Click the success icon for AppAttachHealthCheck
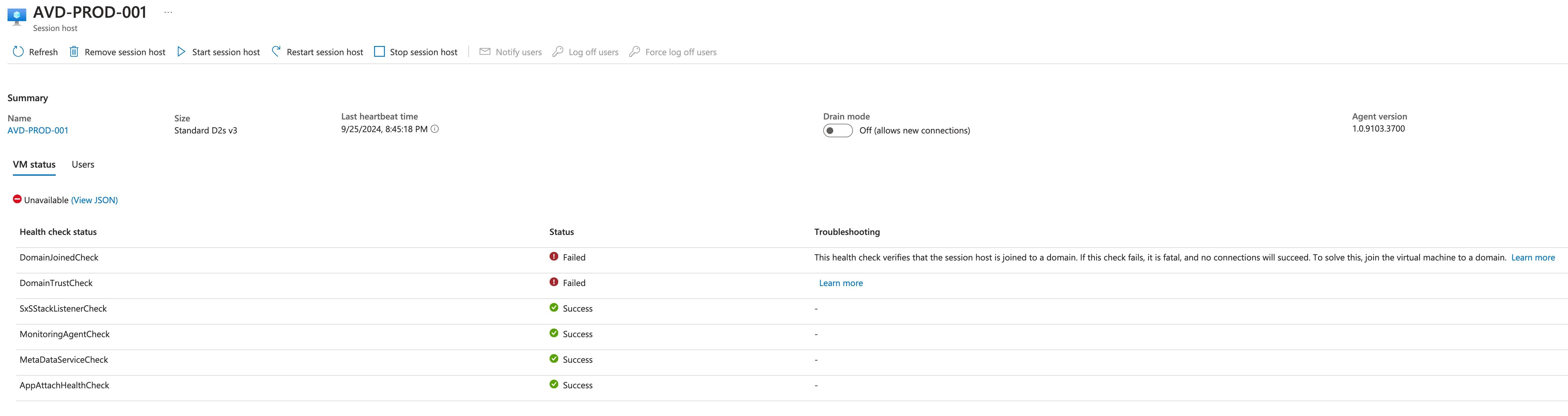 coord(554,384)
